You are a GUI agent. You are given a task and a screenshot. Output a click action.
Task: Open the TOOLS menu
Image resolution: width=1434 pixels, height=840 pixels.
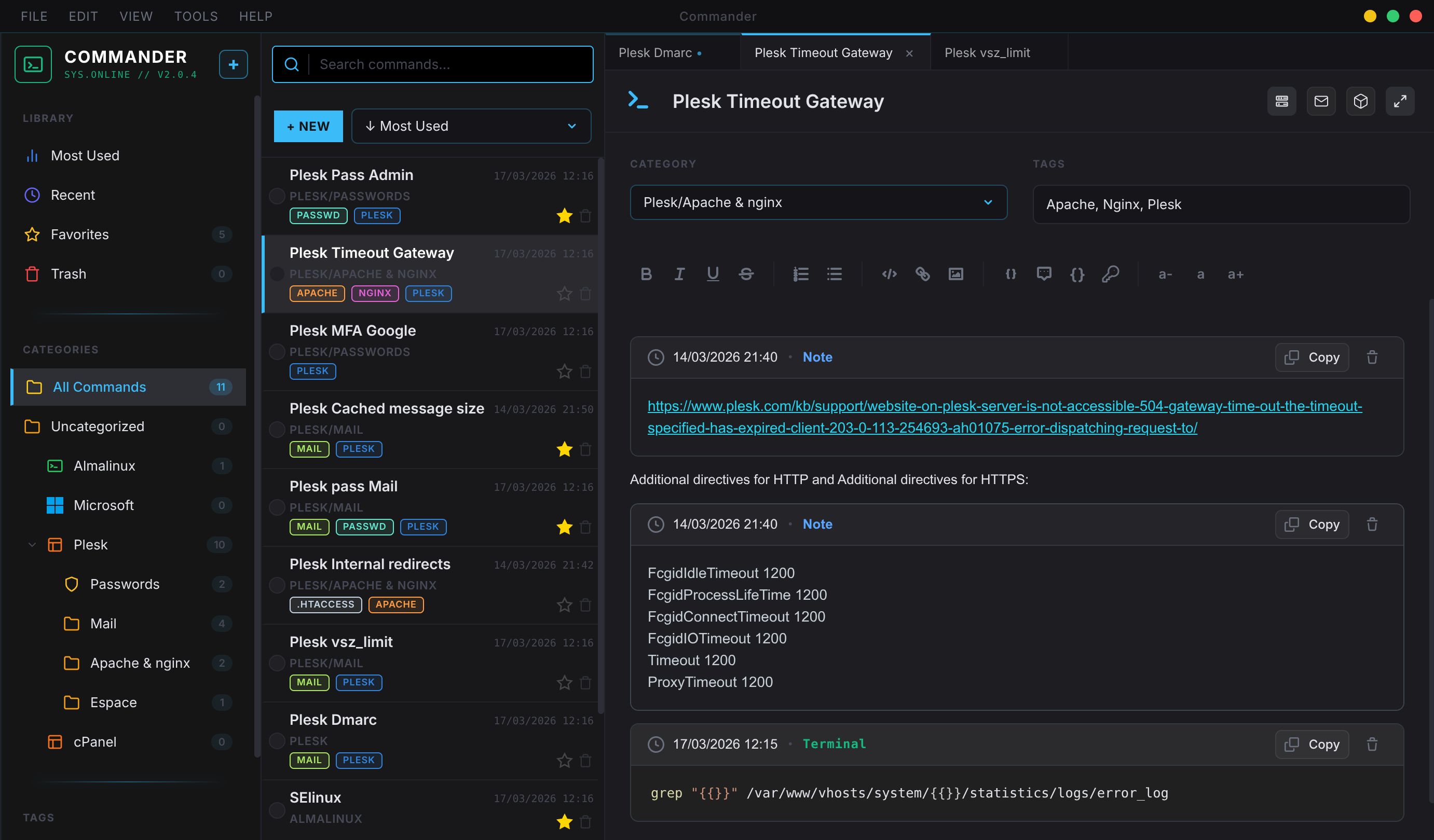point(196,17)
